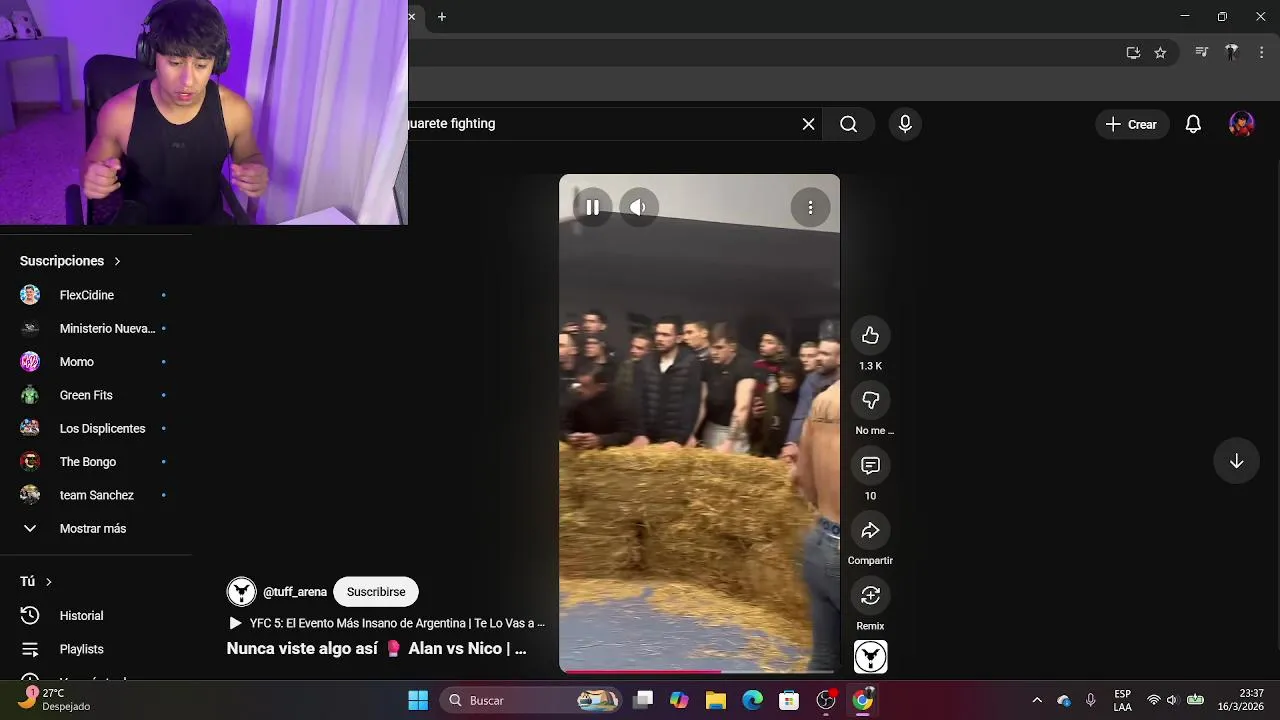Like the Short with the thumbs-up

870,336
